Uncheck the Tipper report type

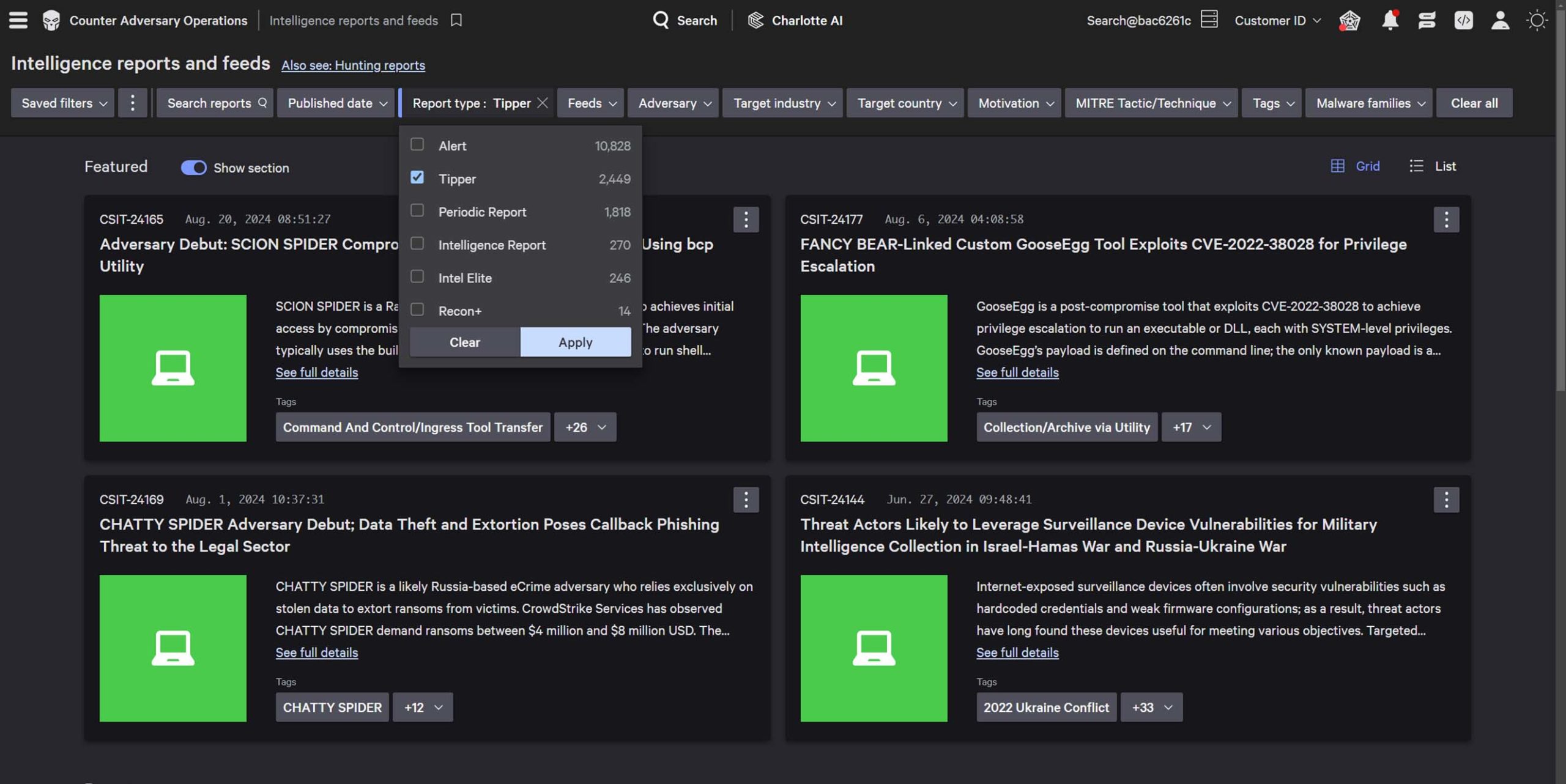(417, 177)
